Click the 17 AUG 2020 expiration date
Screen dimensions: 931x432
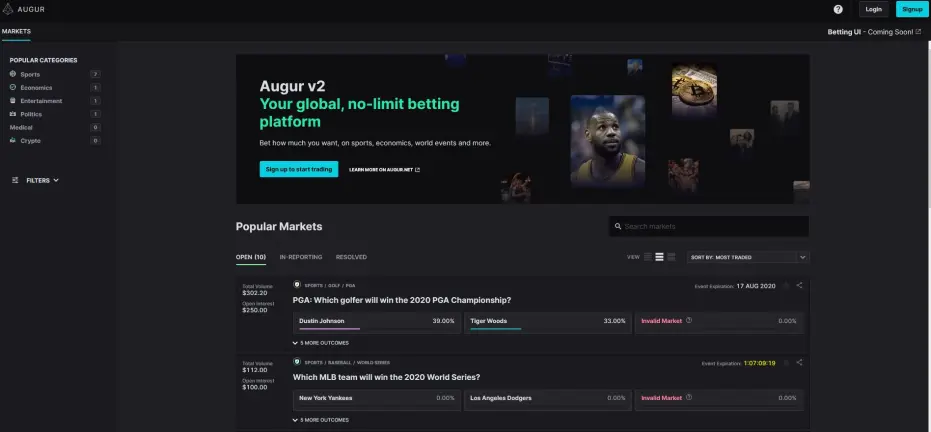[x=756, y=286]
